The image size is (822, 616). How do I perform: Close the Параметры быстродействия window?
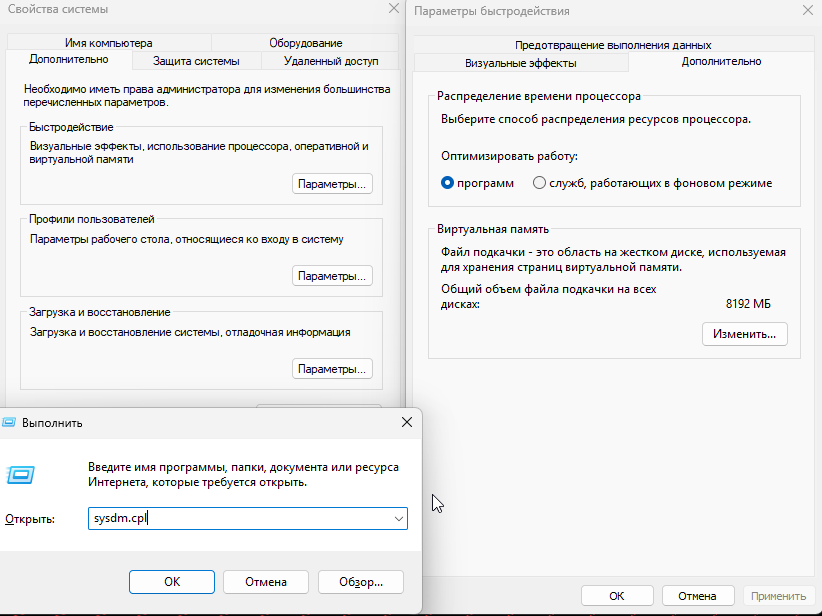click(808, 10)
